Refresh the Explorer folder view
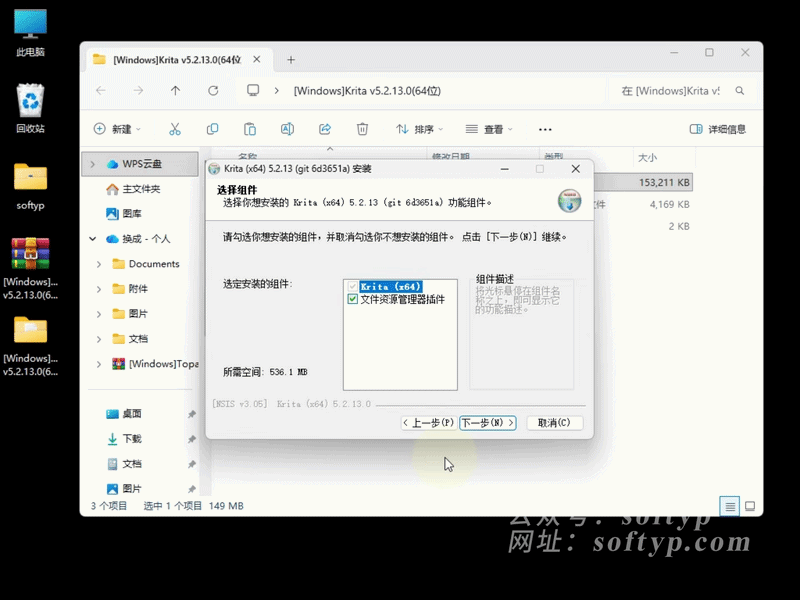 pos(213,91)
